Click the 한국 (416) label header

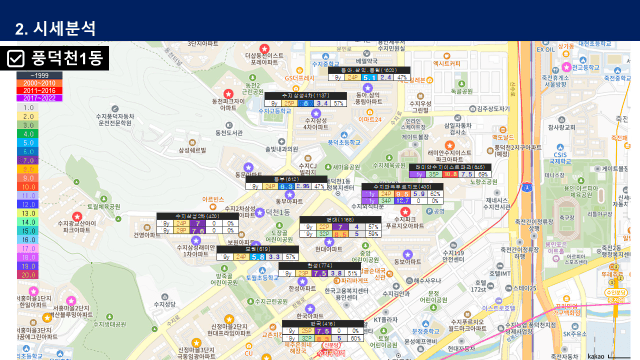(323, 324)
